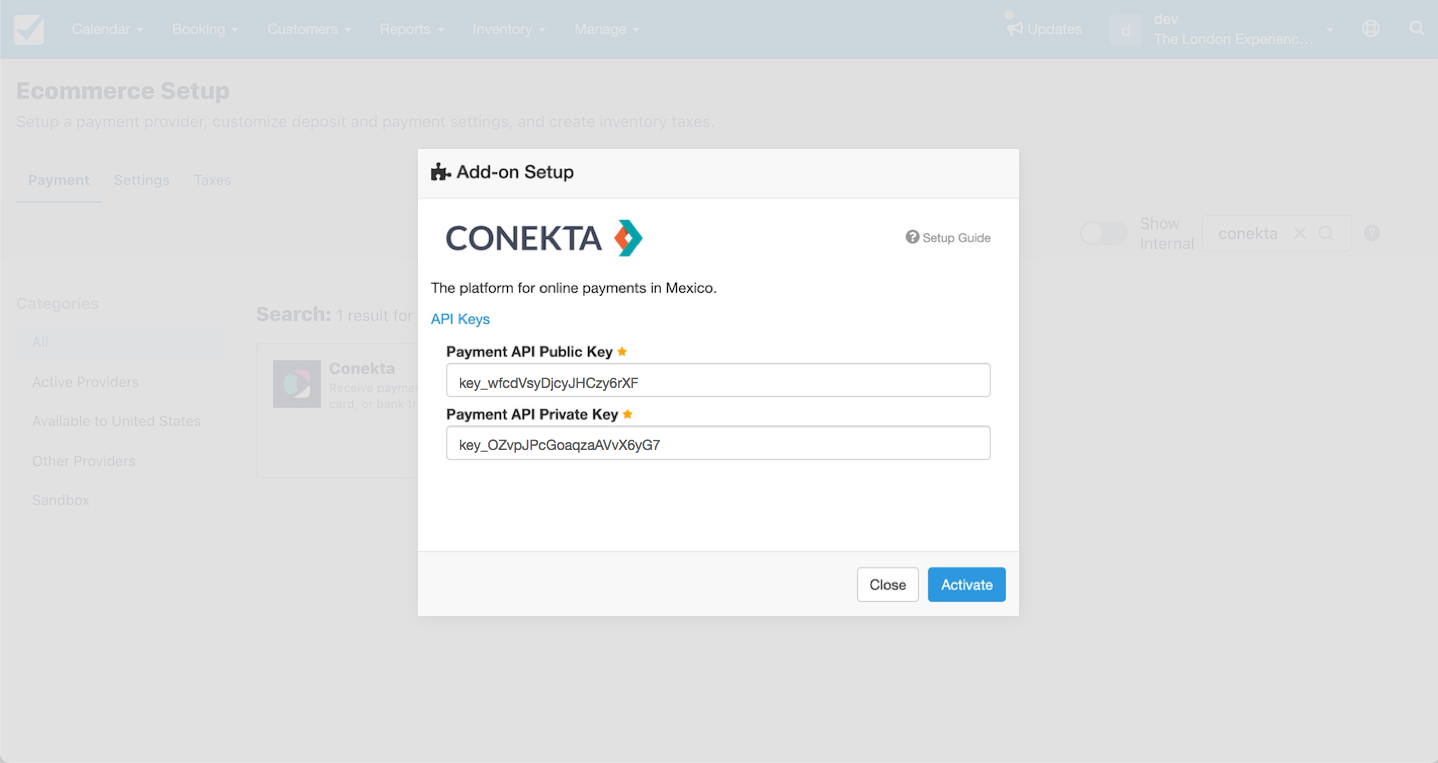Clear the conekta search with X icon
This screenshot has width=1438, height=763.
[1300, 233]
